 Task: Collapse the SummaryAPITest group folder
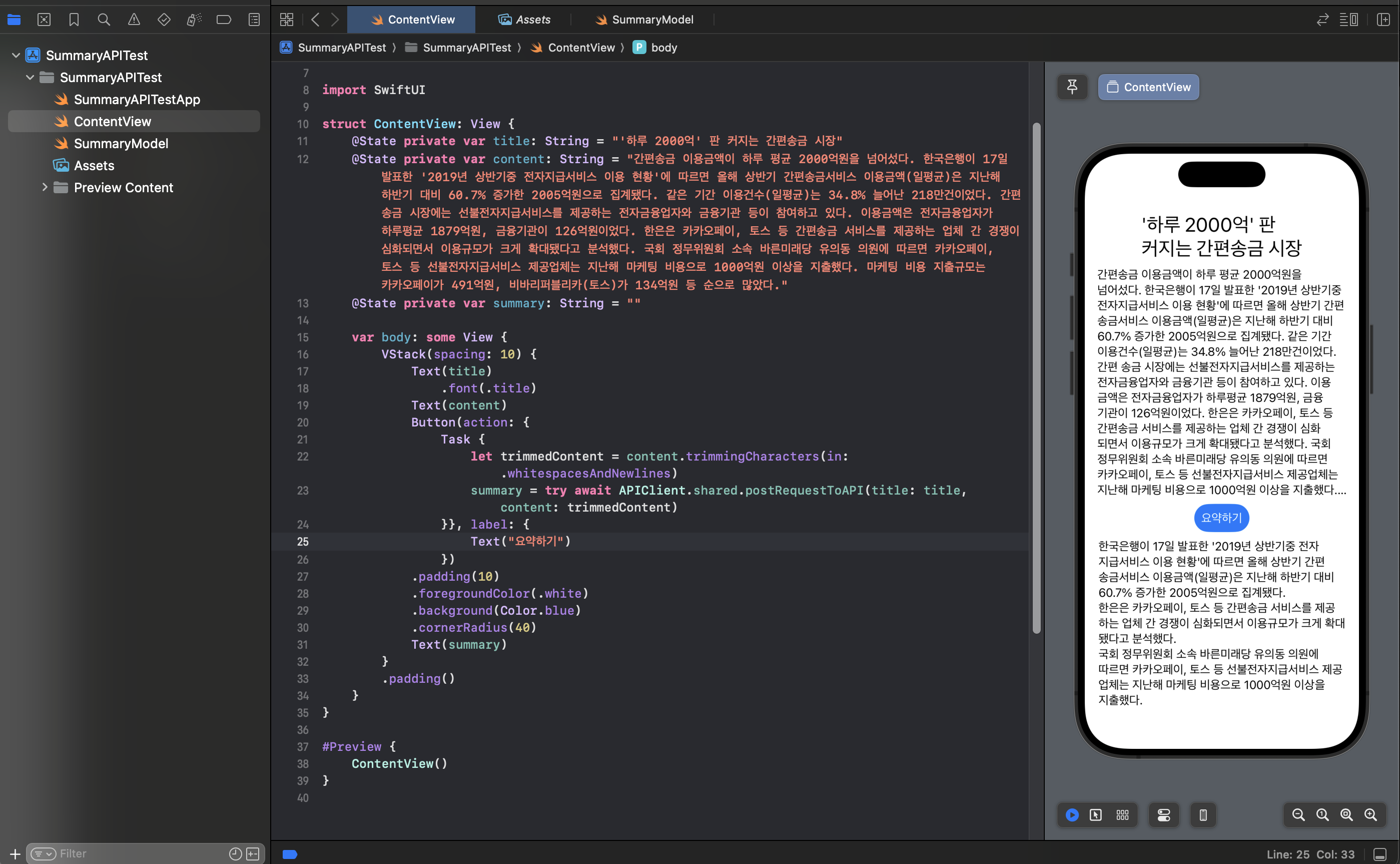[31, 77]
